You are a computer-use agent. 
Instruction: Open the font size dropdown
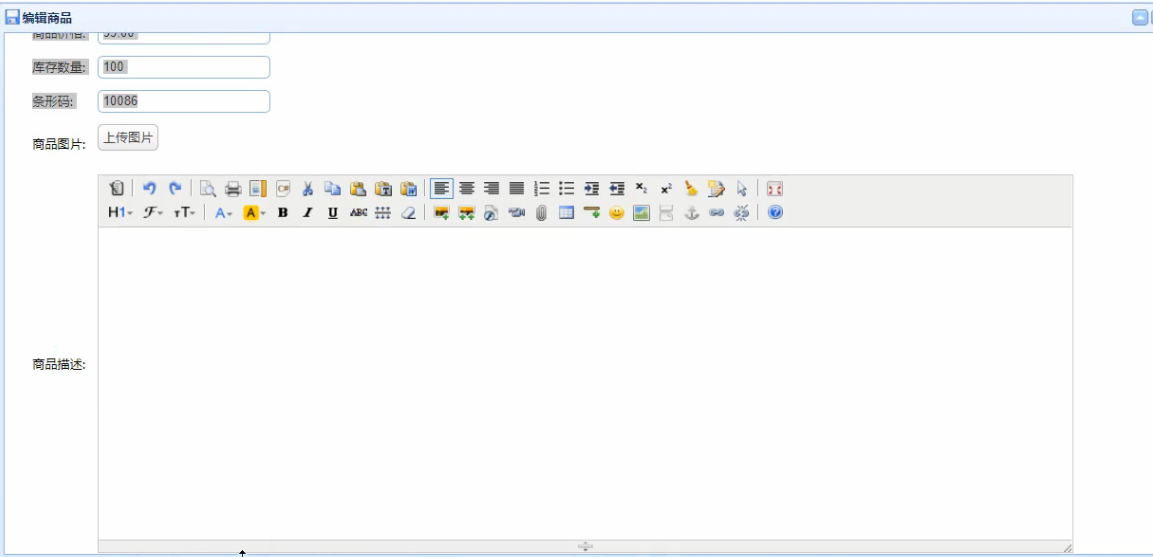click(x=185, y=213)
